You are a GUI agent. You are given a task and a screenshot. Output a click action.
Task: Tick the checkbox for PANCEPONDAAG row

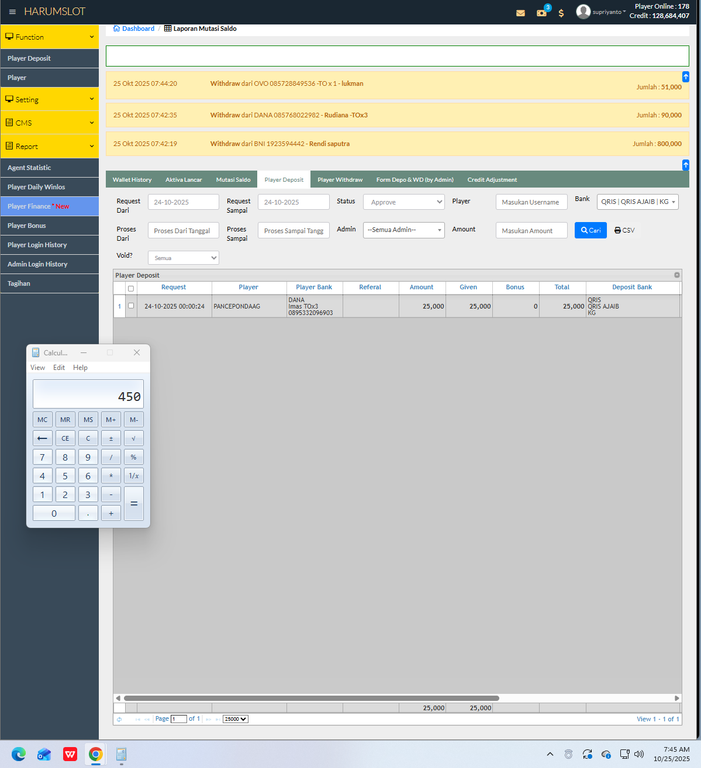[131, 306]
